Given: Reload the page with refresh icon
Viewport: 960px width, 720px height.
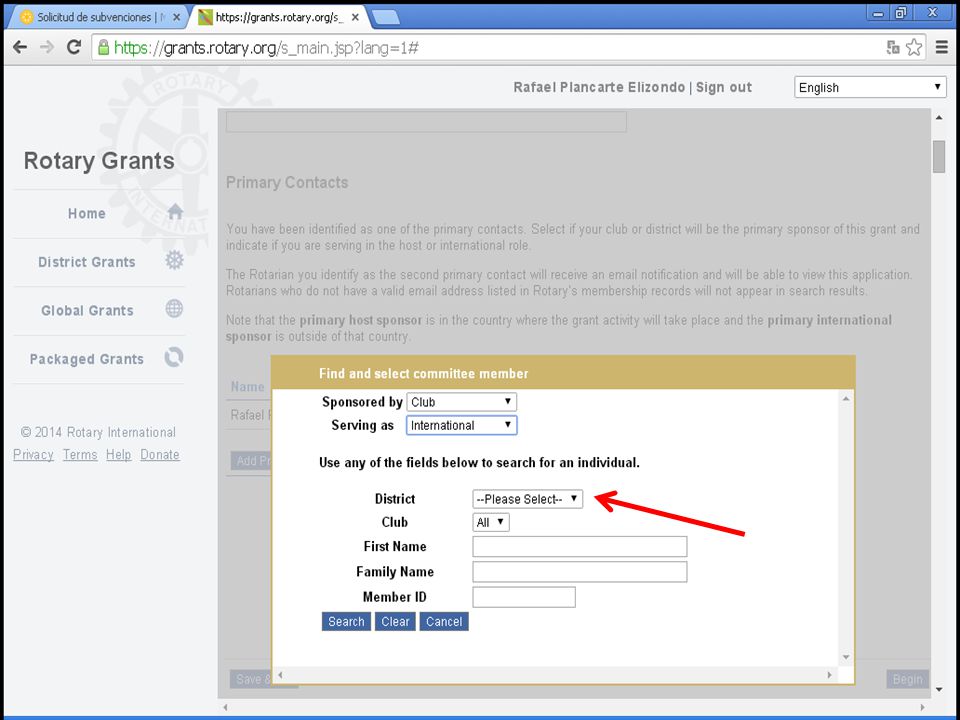Looking at the screenshot, I should (x=73, y=47).
